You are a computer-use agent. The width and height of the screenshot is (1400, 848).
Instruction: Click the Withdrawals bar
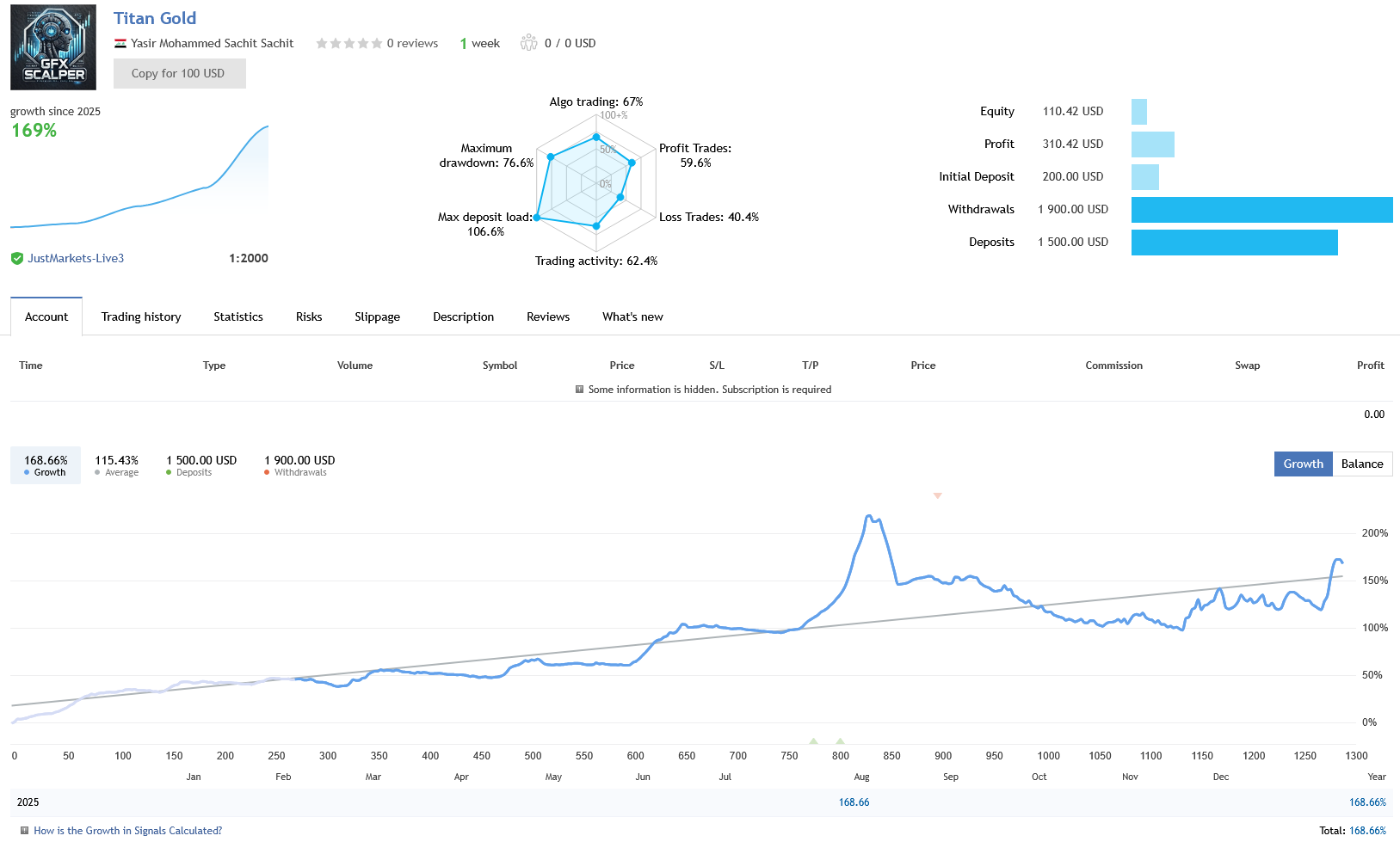point(1262,210)
